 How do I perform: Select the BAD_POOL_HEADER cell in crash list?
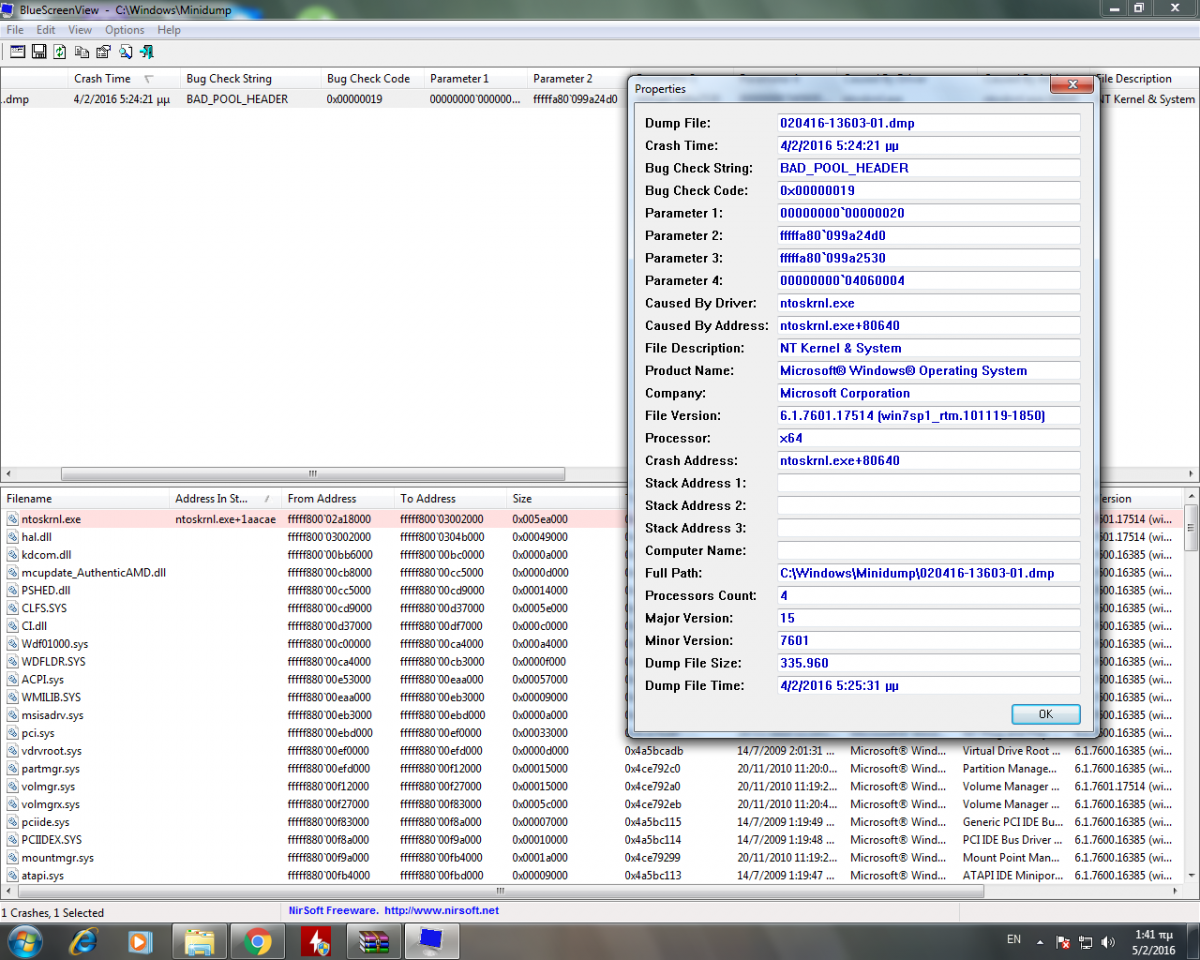click(x=237, y=99)
